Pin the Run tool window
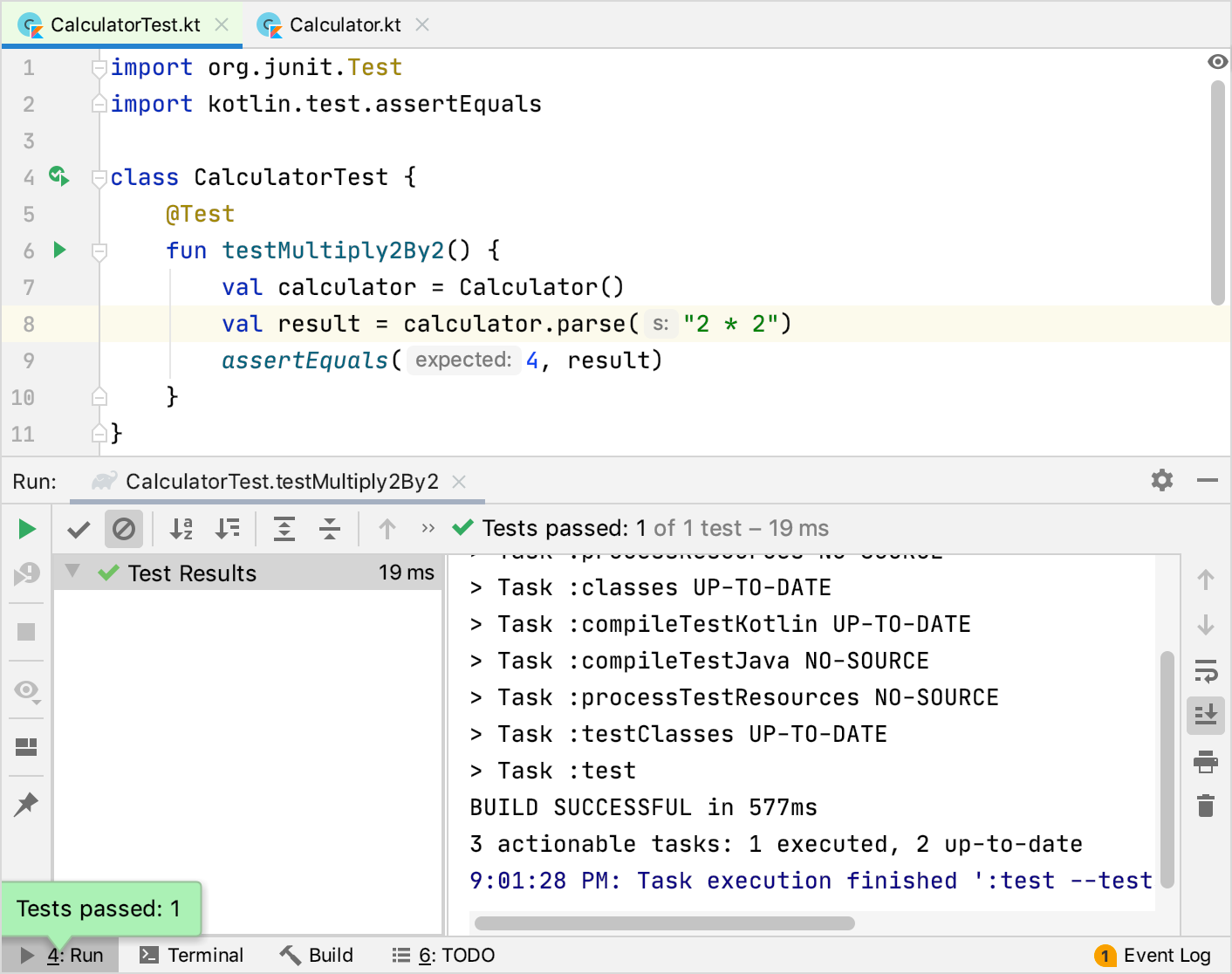The height and width of the screenshot is (974, 1232). tap(26, 805)
